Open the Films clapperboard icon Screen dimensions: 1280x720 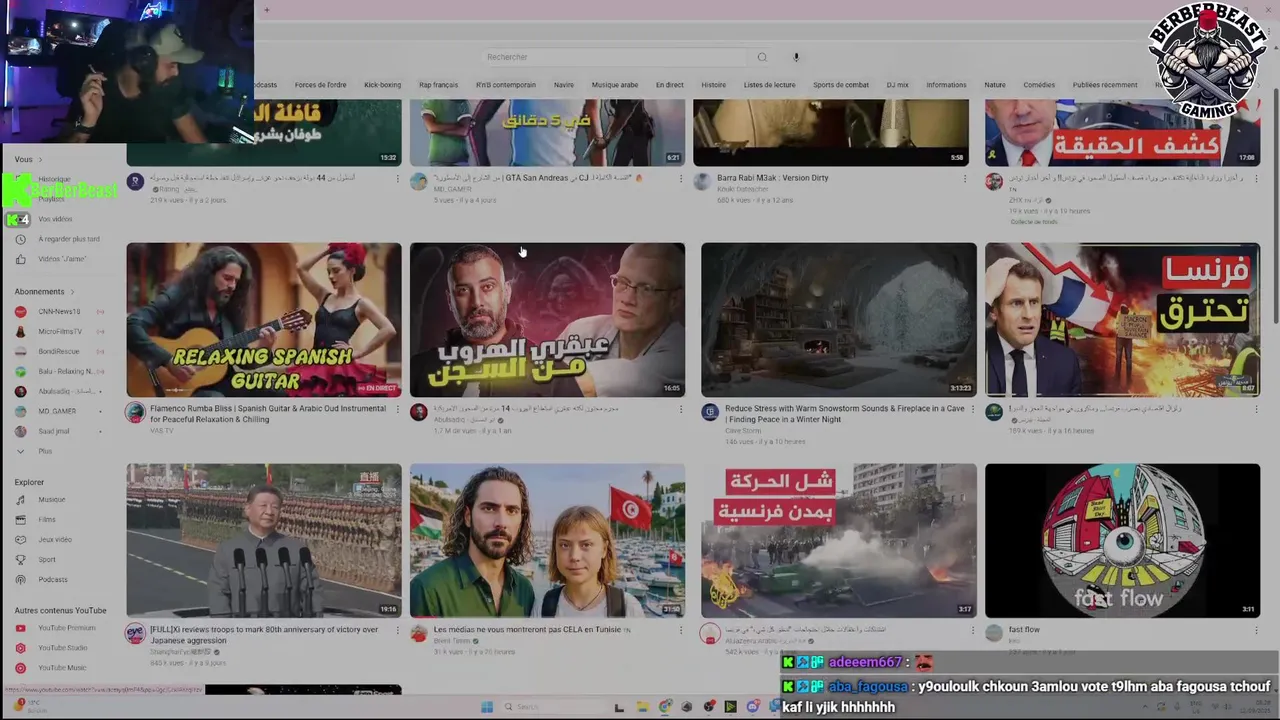pos(20,520)
